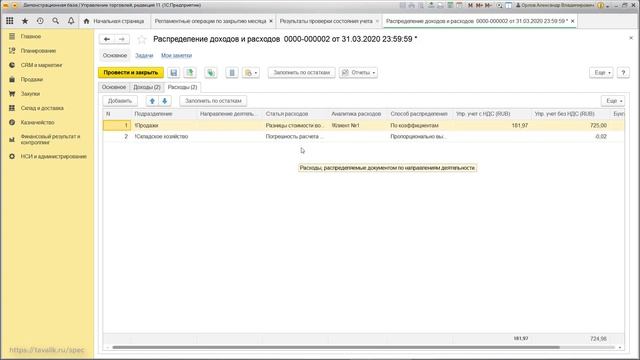Move row down with blue arrow
Image resolution: width=640 pixels, height=360 pixels.
tap(164, 101)
